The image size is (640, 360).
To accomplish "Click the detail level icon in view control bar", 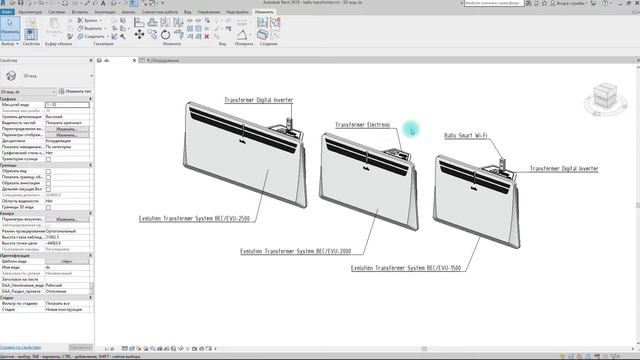I will point(125,349).
